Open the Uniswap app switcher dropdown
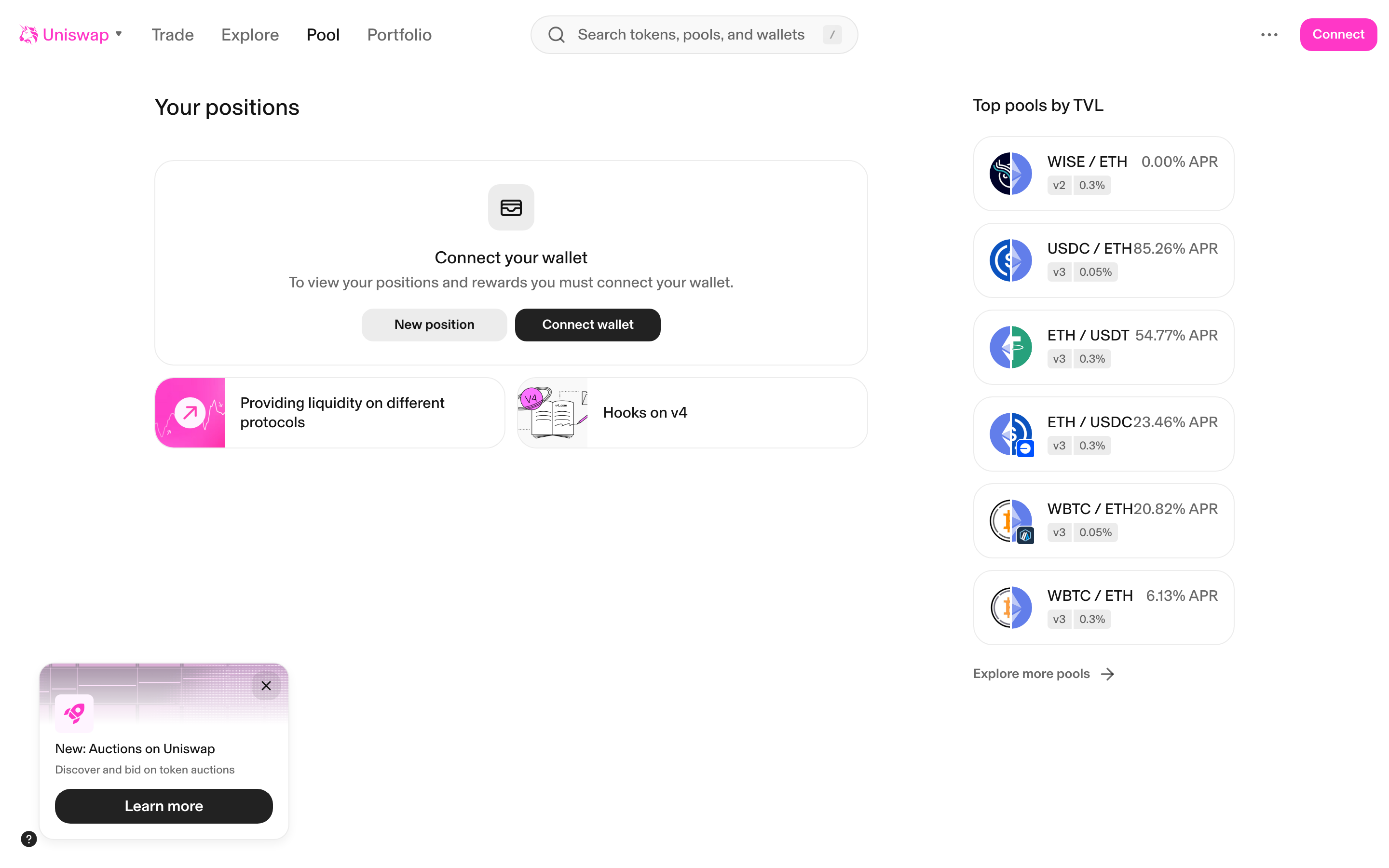 click(119, 34)
